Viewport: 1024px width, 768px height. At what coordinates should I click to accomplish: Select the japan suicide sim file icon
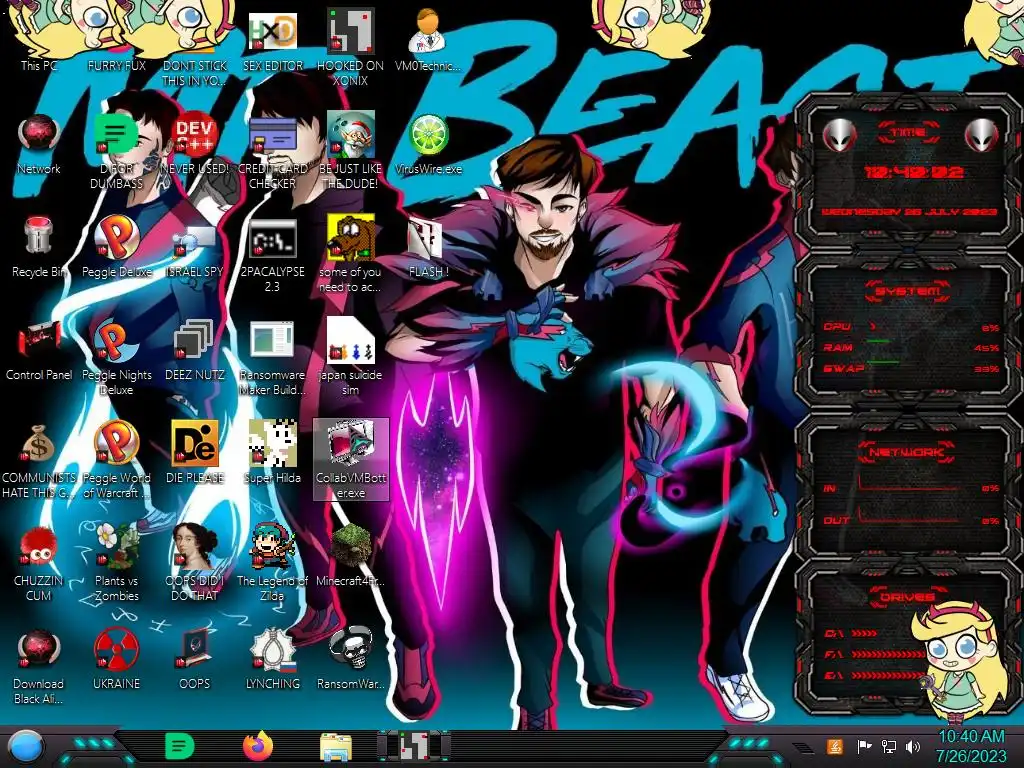pyautogui.click(x=351, y=357)
